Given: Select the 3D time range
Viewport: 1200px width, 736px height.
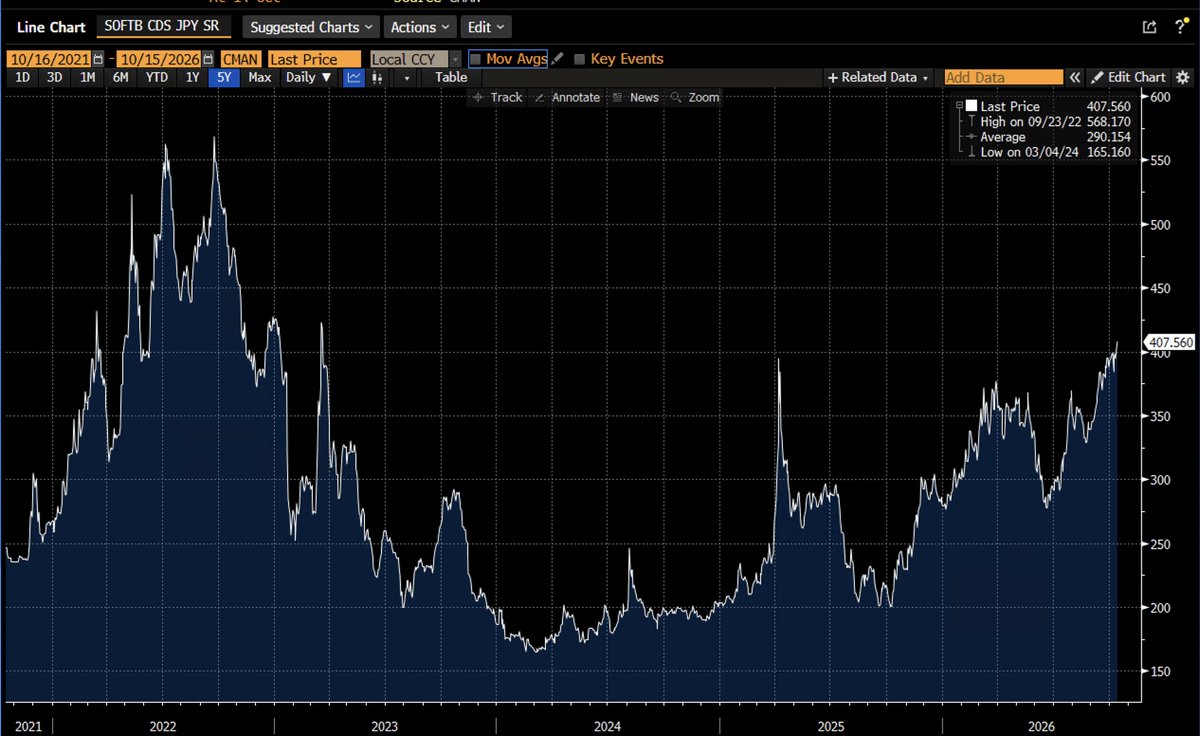Looking at the screenshot, I should pyautogui.click(x=54, y=77).
